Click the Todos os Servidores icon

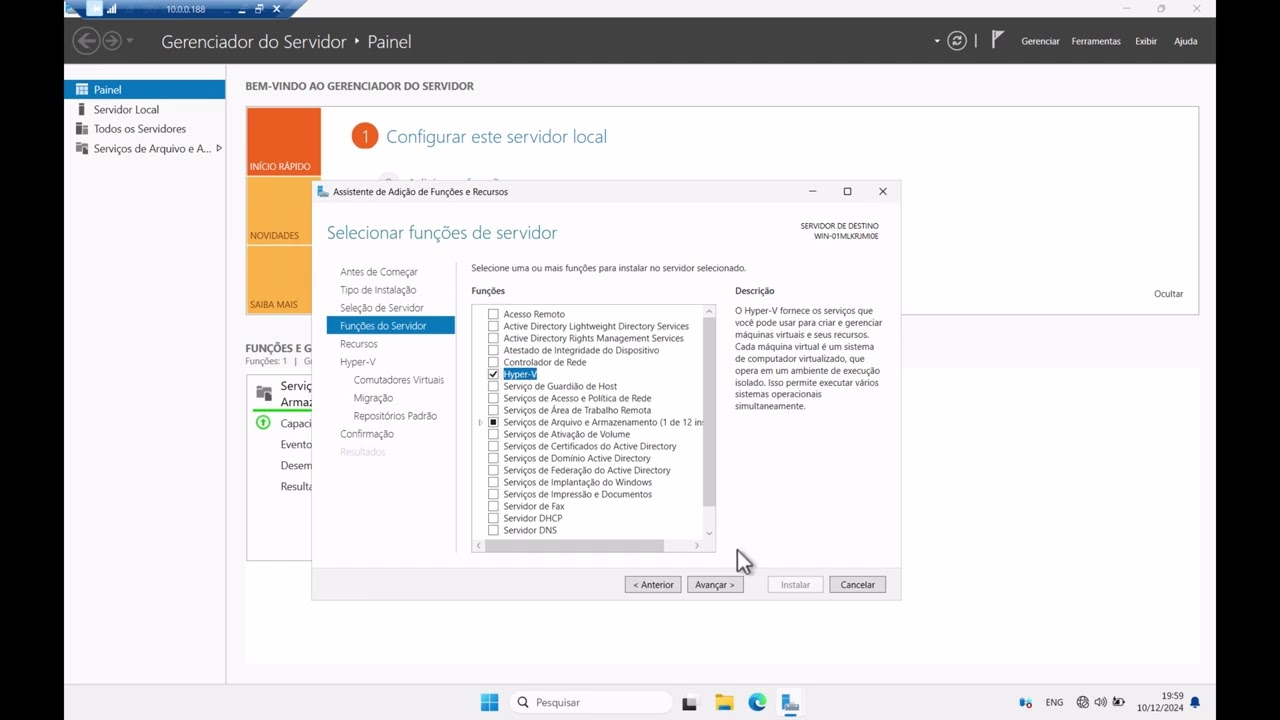click(82, 129)
